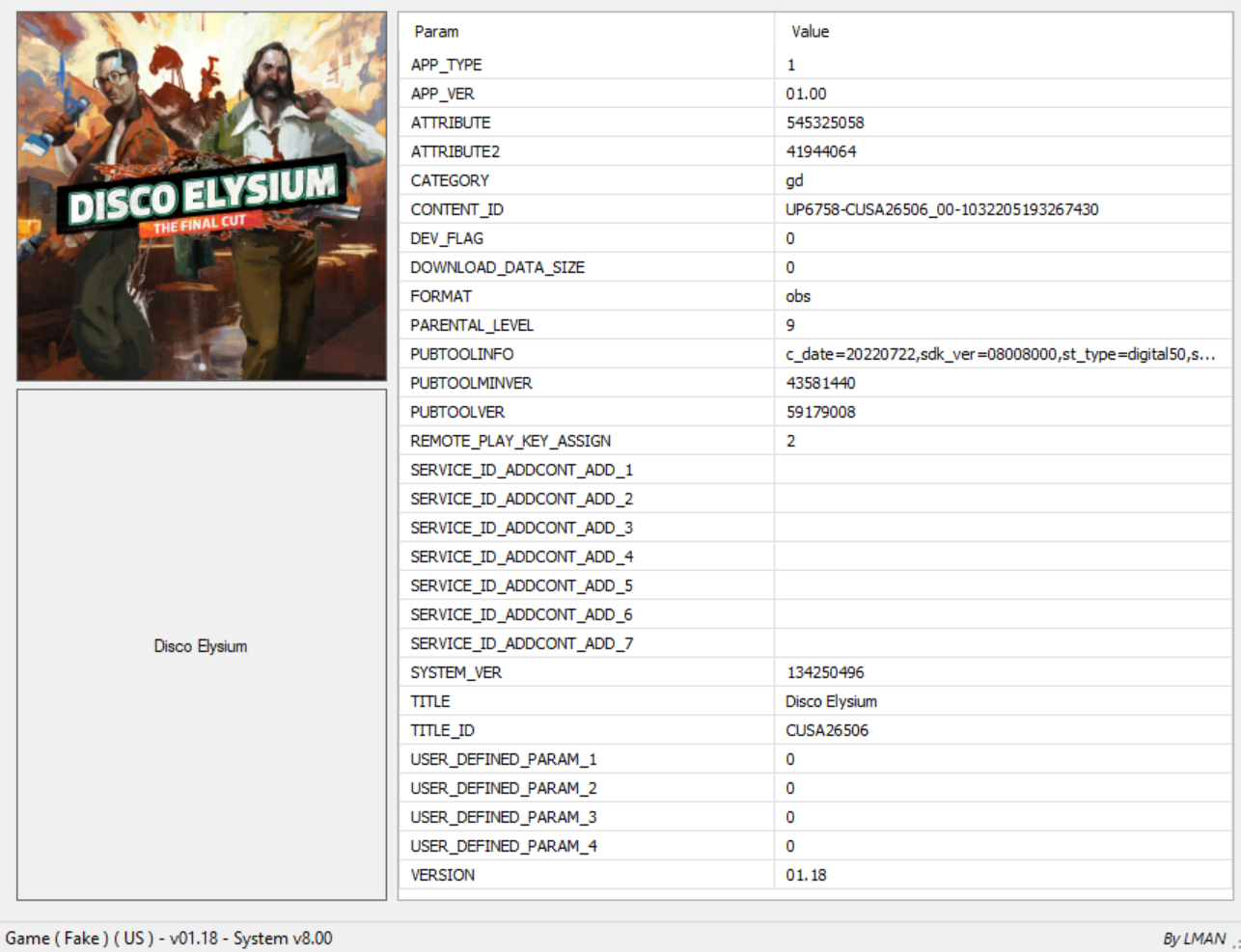Click the TITLE_ID value CUSA26506
This screenshot has width=1241, height=952.
click(827, 730)
